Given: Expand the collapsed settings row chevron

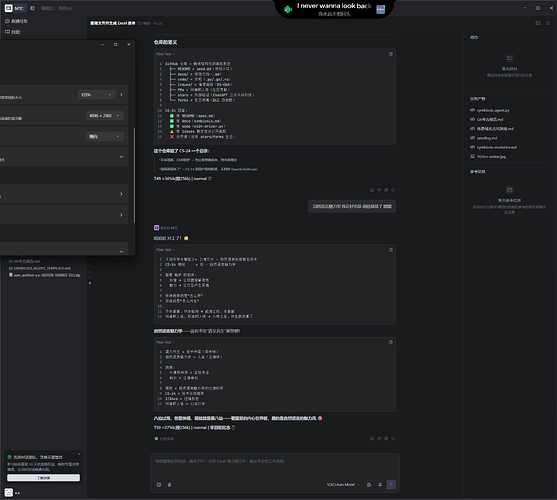Looking at the screenshot, I should coord(121,157).
